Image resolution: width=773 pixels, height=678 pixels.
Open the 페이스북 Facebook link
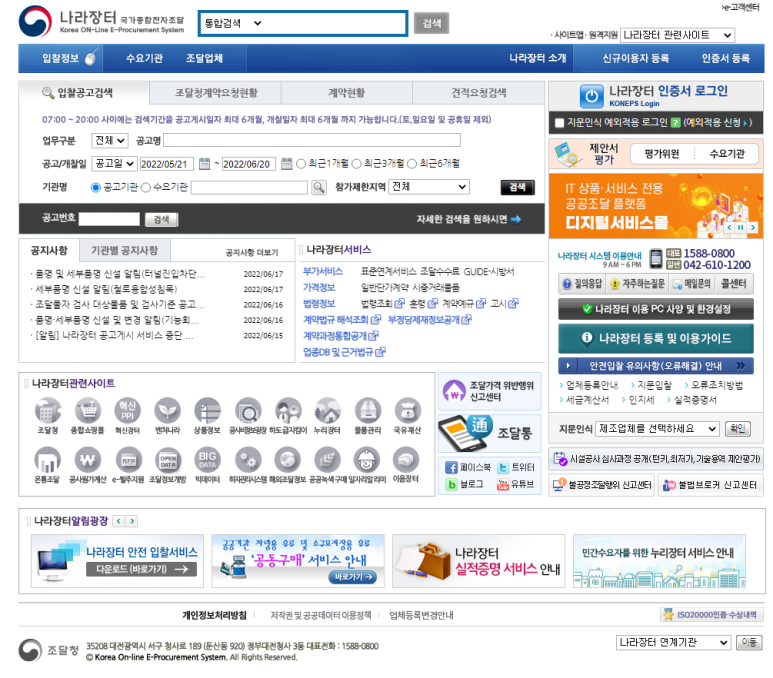tap(468, 467)
